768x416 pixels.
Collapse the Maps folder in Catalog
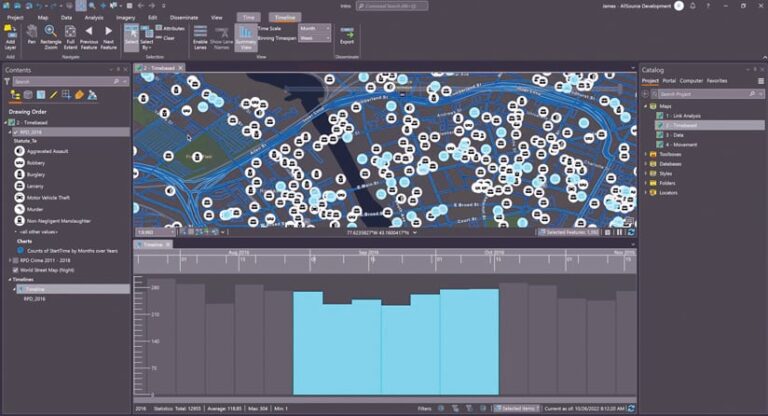coord(646,106)
